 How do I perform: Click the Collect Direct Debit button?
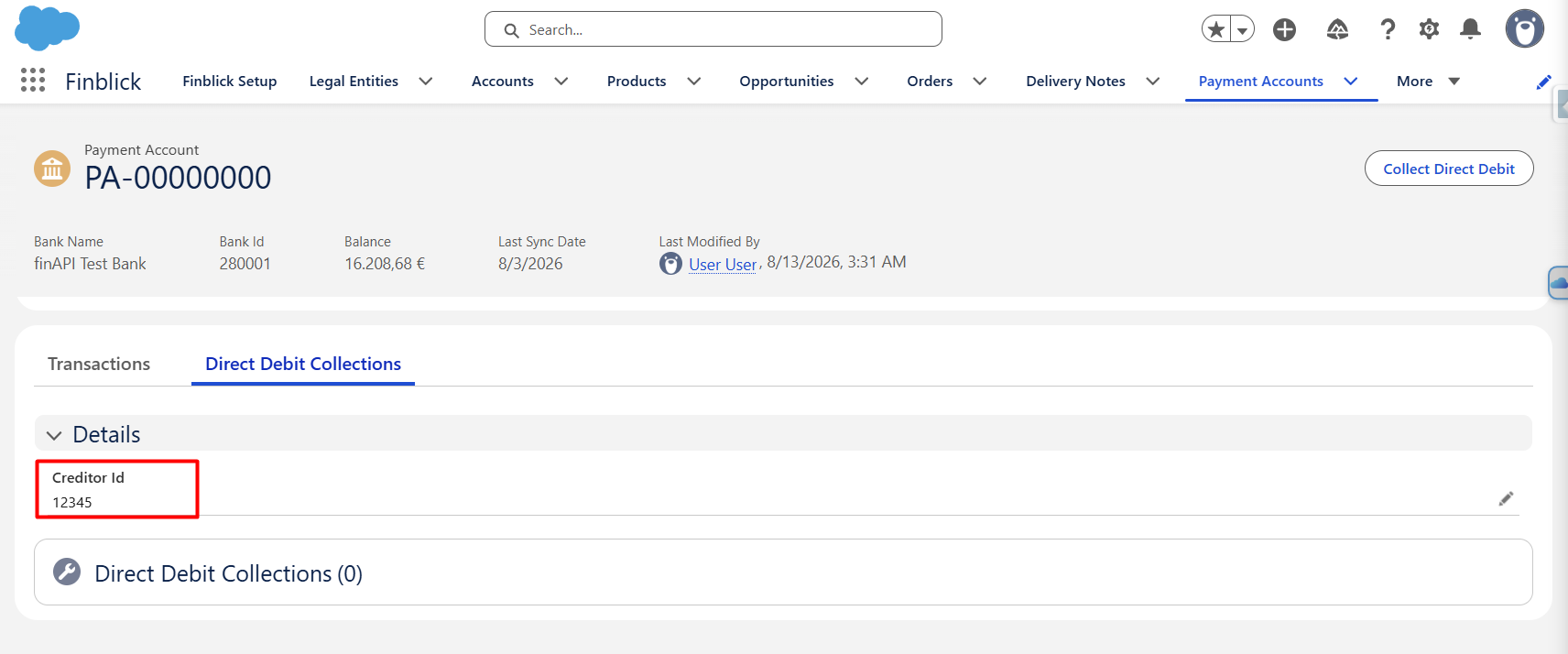tap(1449, 169)
